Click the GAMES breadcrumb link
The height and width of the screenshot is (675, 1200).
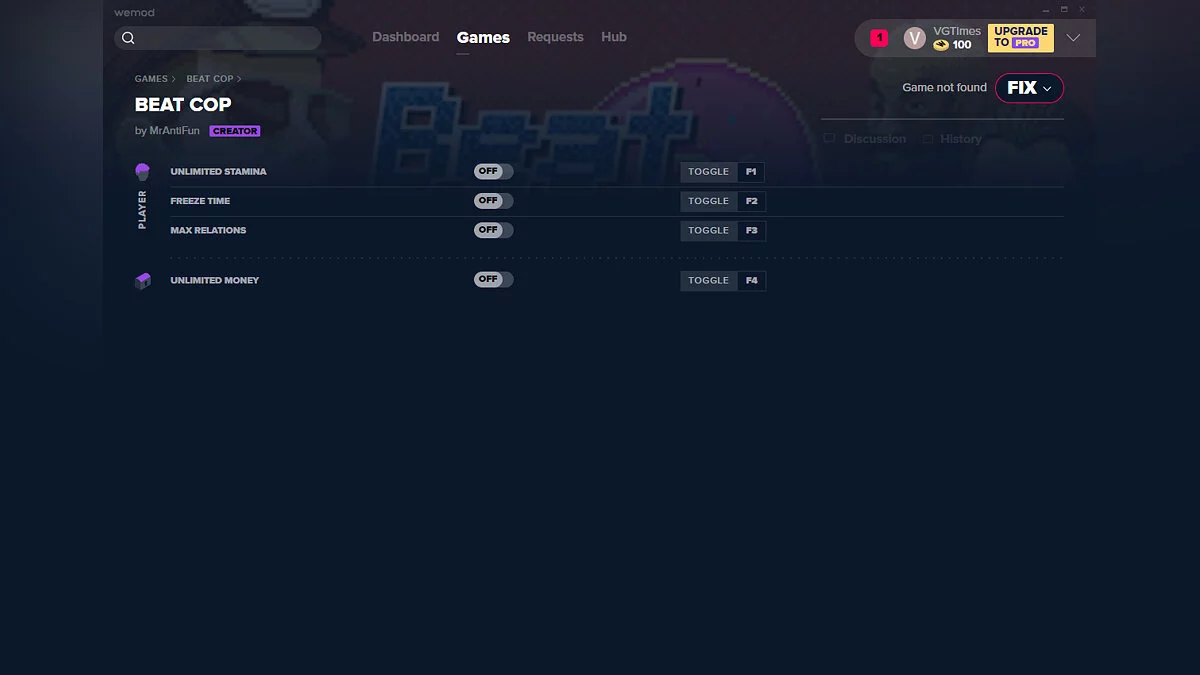coord(151,79)
